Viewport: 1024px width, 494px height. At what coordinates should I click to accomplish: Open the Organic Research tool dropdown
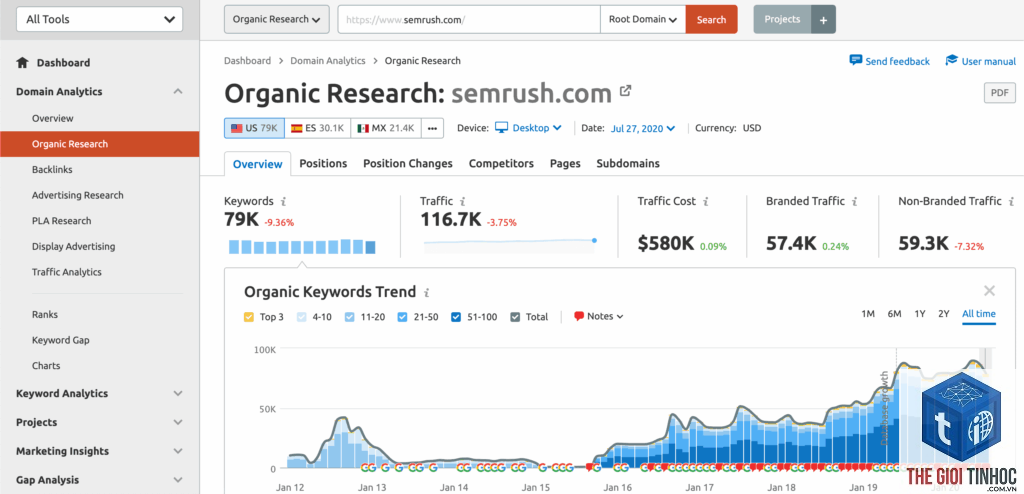276,20
